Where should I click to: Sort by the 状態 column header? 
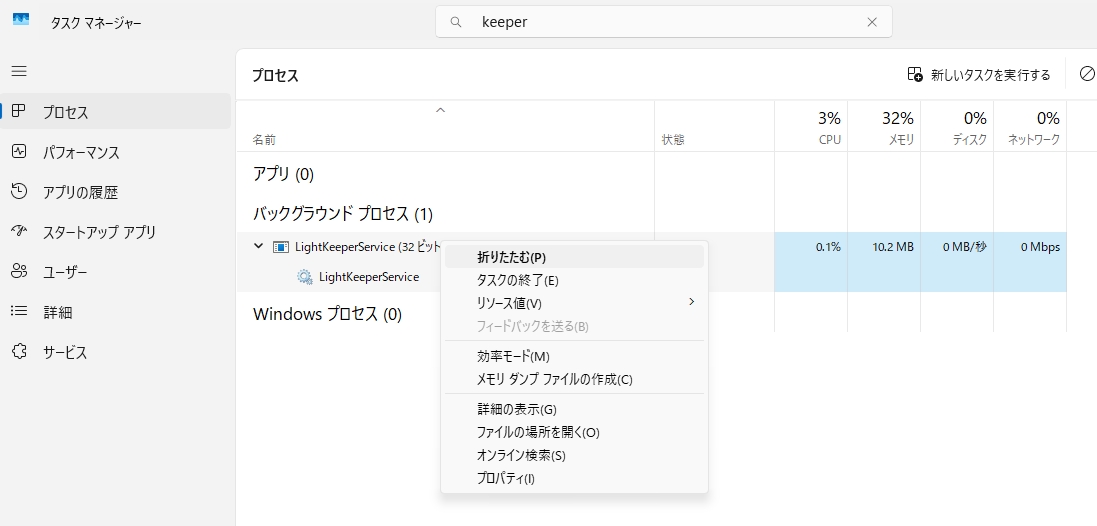(714, 127)
